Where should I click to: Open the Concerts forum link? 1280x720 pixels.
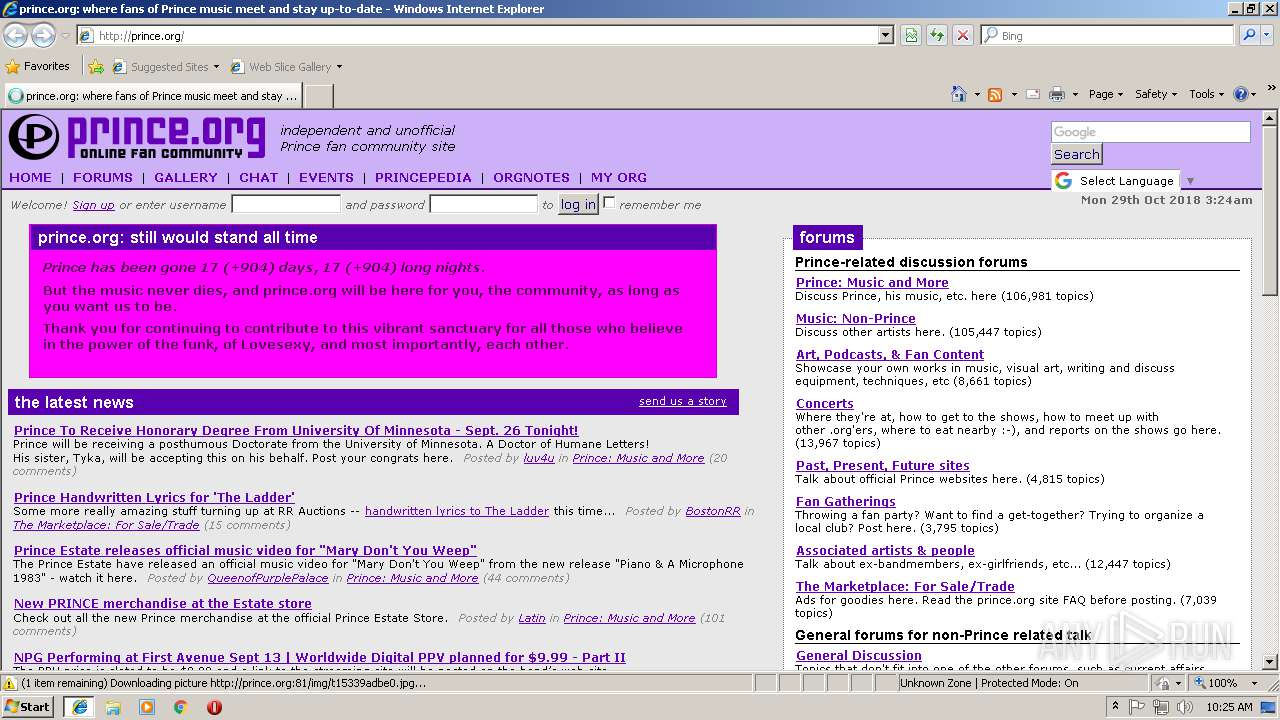(825, 403)
